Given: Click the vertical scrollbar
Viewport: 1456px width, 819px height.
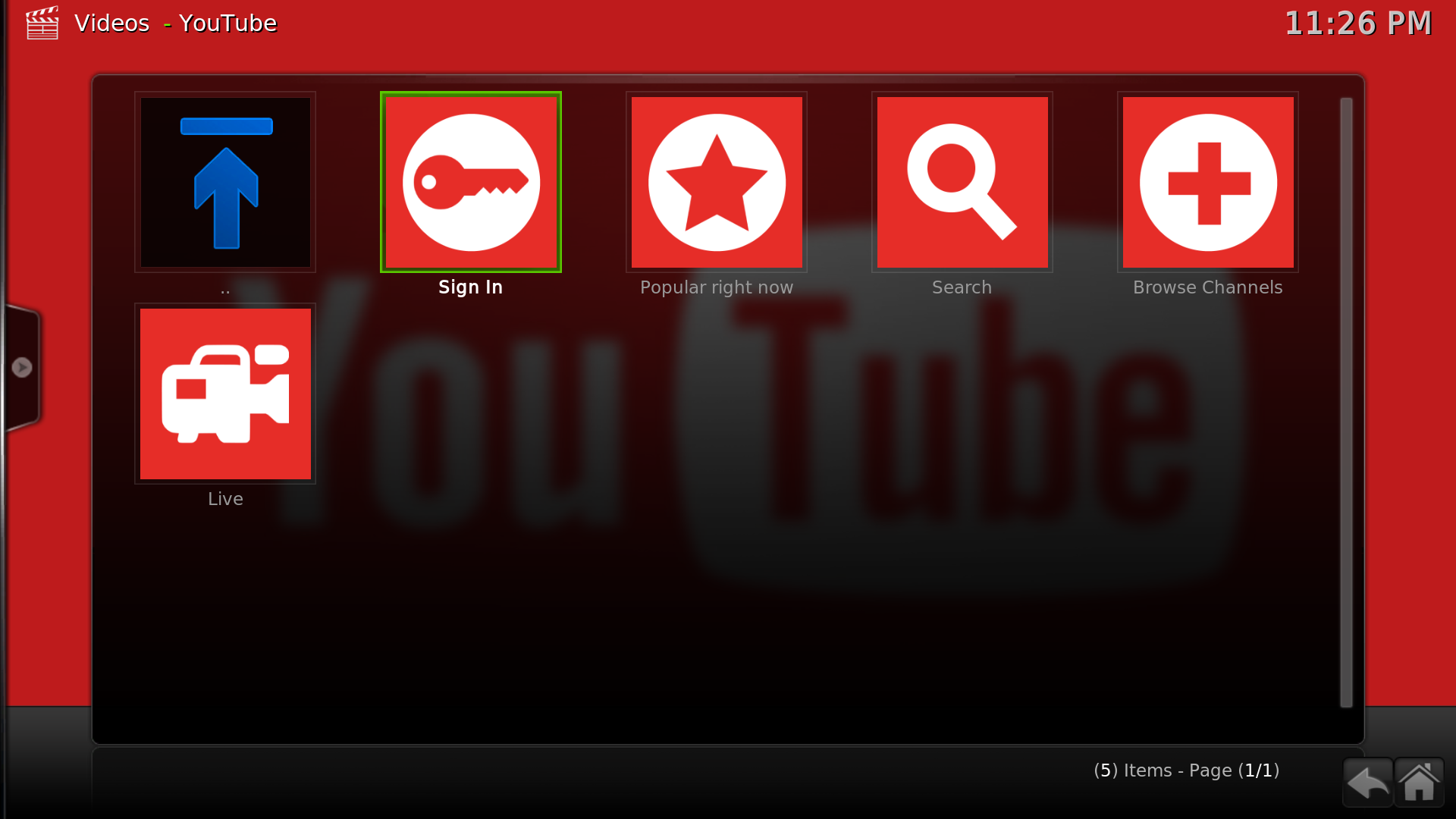Looking at the screenshot, I should (1346, 402).
